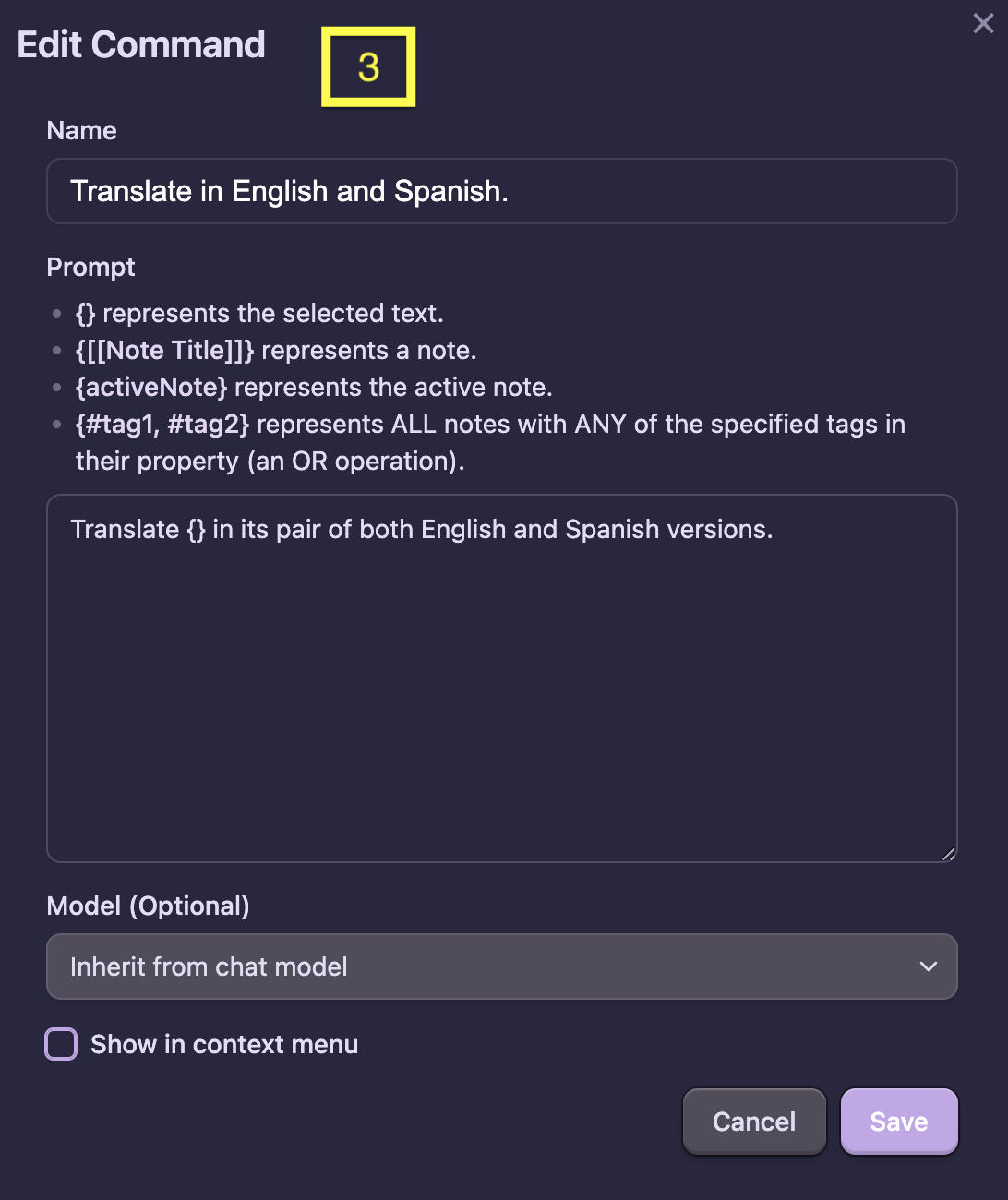Image resolution: width=1008 pixels, height=1200 pixels.
Task: Enable the Show in context menu checkbox
Action: click(62, 1044)
